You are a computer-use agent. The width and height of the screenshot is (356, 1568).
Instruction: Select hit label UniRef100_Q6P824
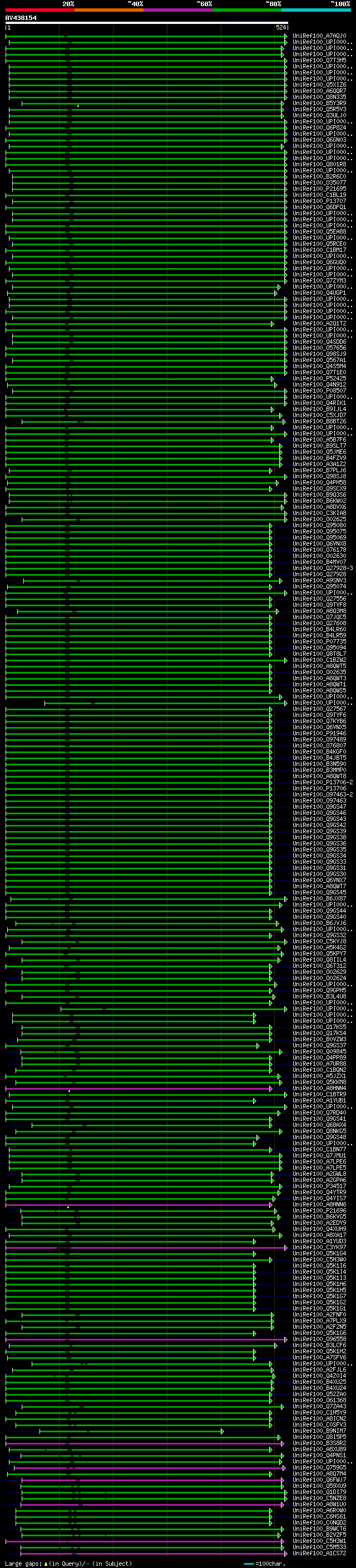click(319, 128)
